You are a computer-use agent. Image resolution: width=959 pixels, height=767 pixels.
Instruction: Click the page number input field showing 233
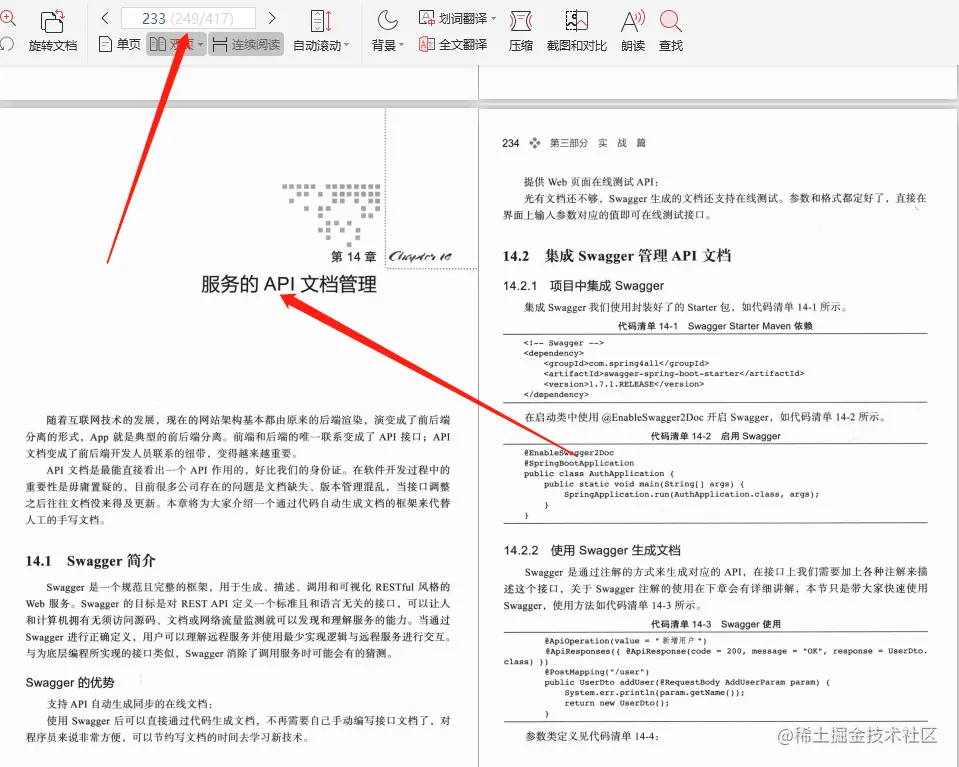coord(188,18)
